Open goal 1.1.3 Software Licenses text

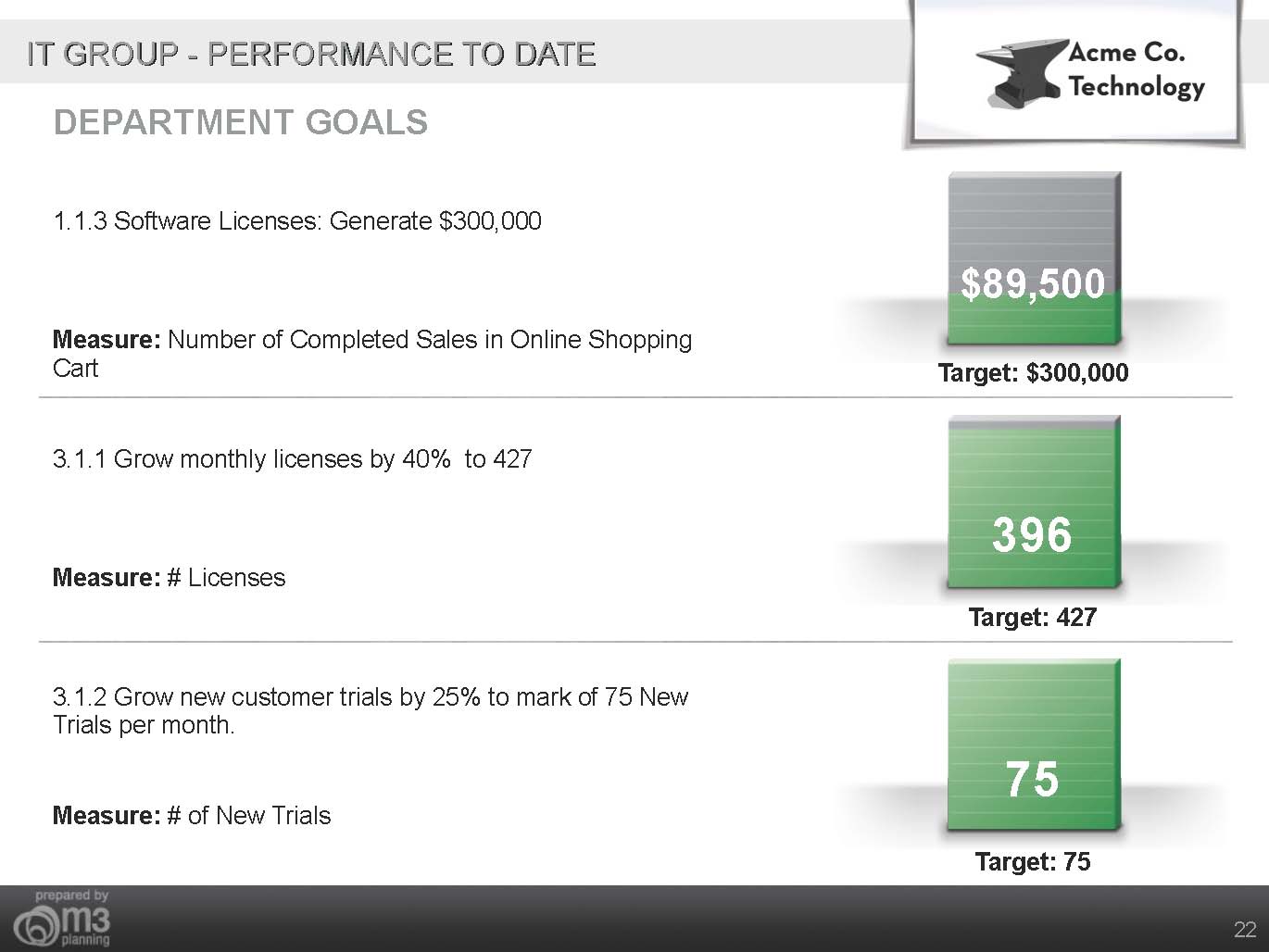click(297, 221)
